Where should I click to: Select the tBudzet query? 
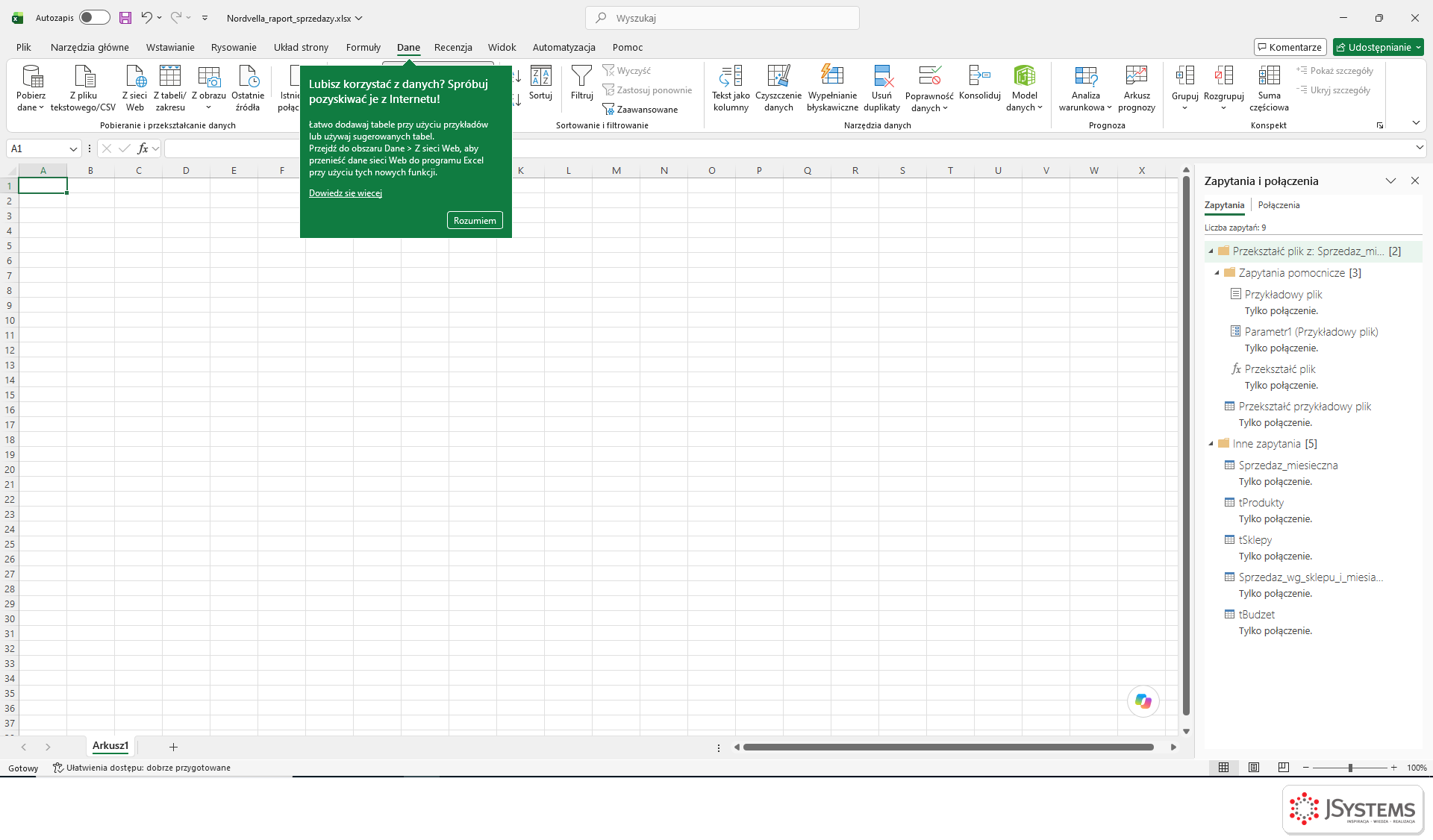[x=1257, y=615]
